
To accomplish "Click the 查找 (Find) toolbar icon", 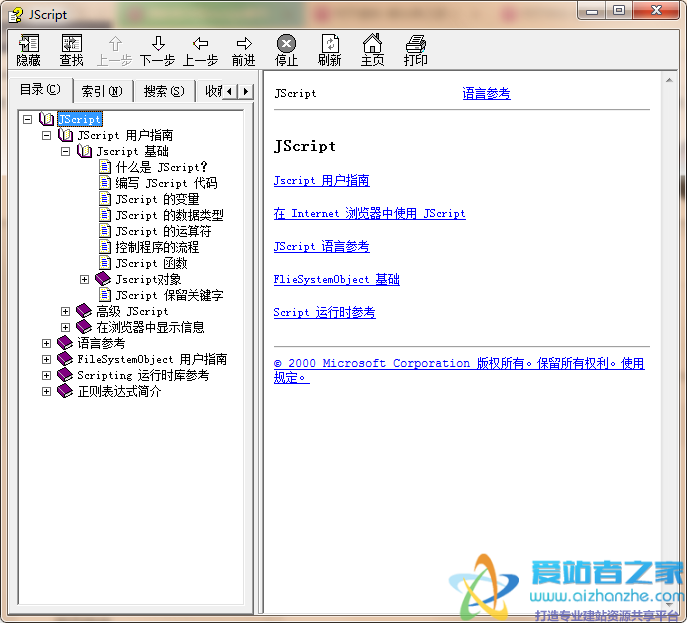I will click(x=71, y=43).
